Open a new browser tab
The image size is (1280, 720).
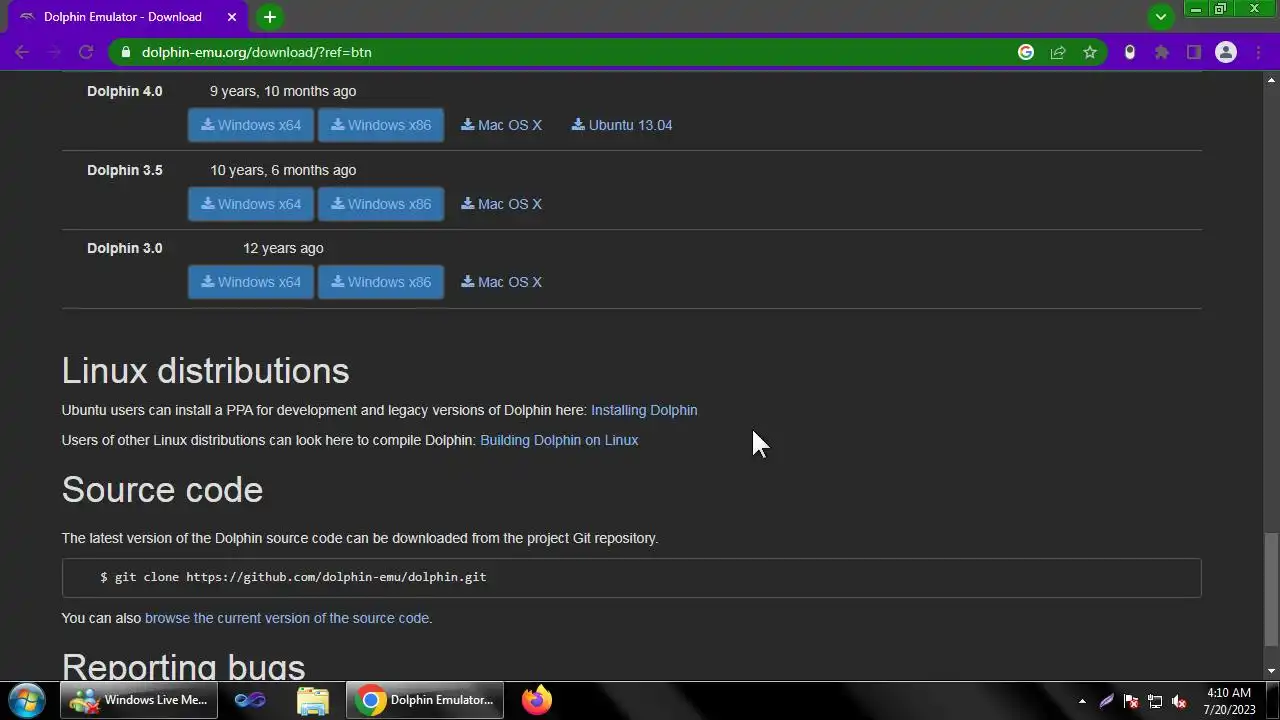269,17
